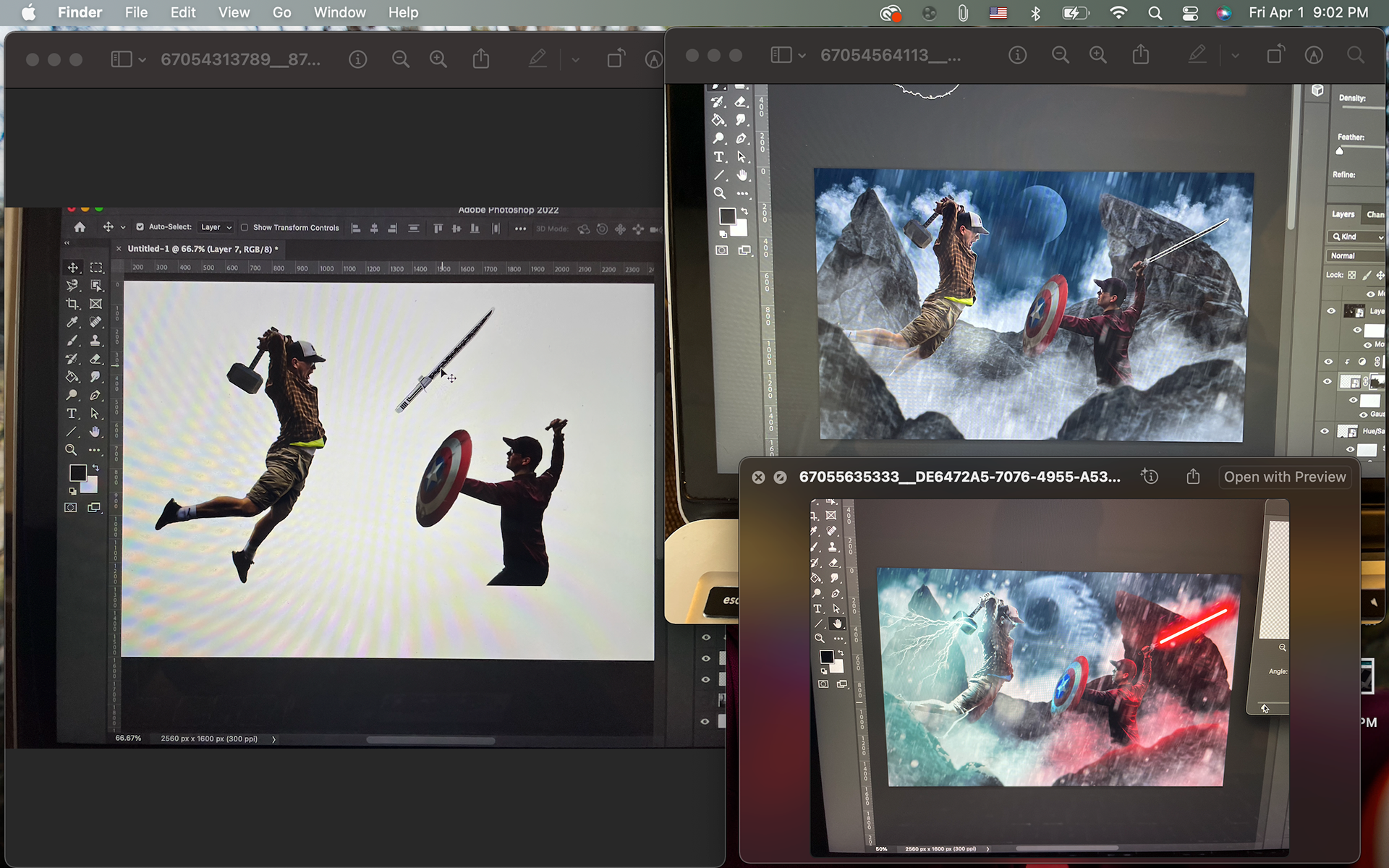Click Inspector info icon in 67054564113 Preview window

click(1017, 55)
